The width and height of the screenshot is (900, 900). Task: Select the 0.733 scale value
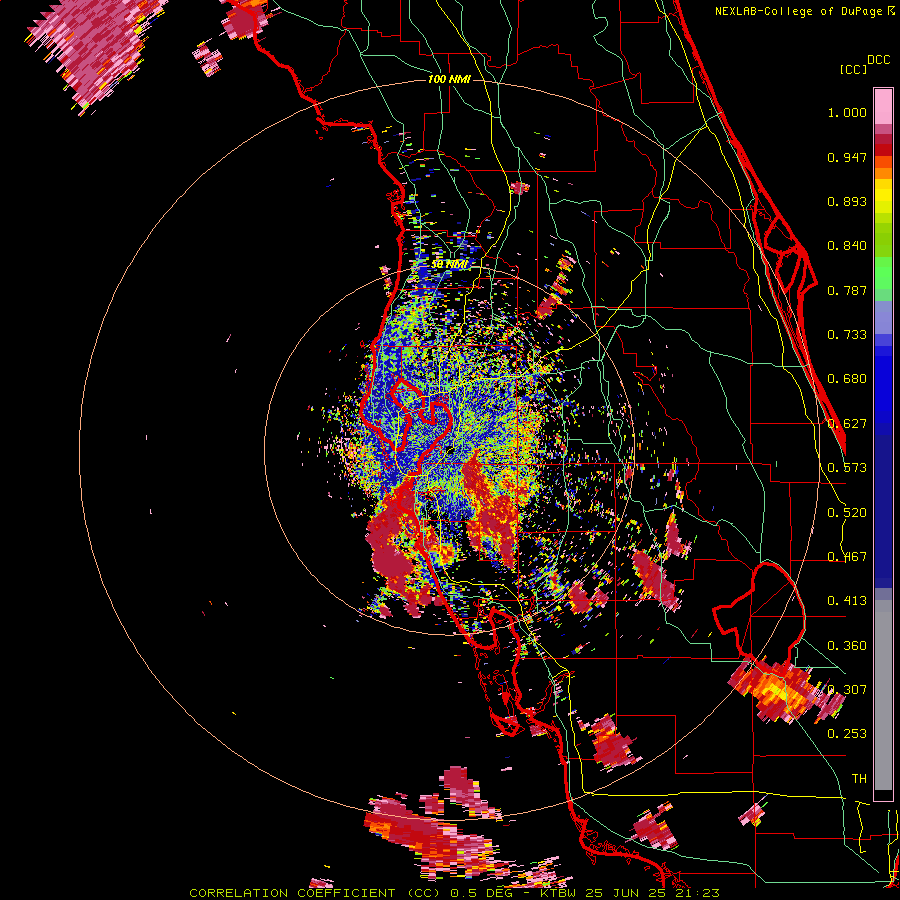847,335
